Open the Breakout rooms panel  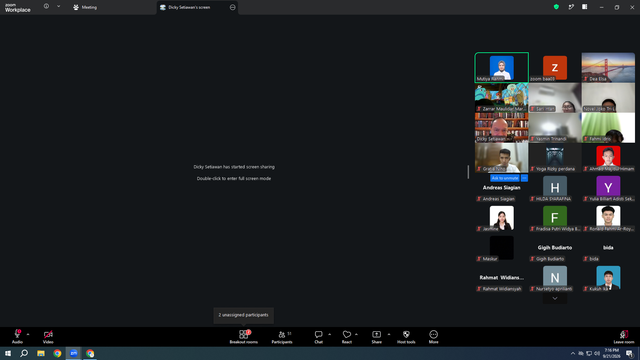click(244, 337)
